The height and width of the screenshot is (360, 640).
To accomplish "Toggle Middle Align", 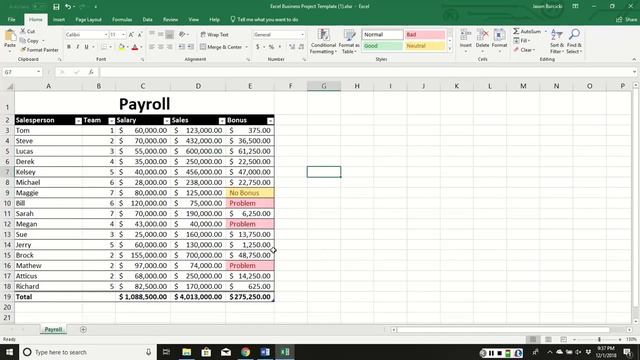I will point(161,35).
